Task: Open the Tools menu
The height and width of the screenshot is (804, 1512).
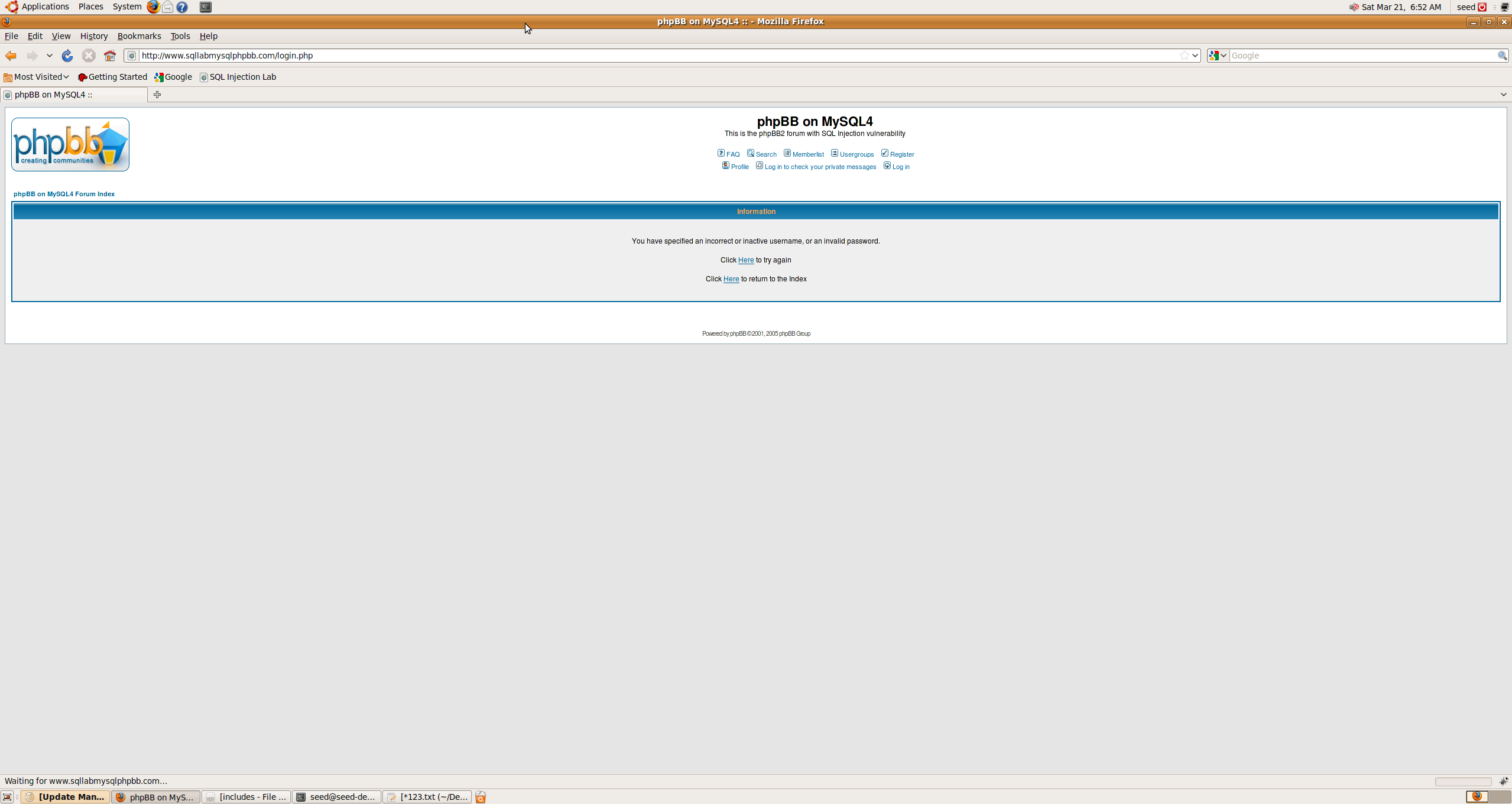Action: pos(180,36)
